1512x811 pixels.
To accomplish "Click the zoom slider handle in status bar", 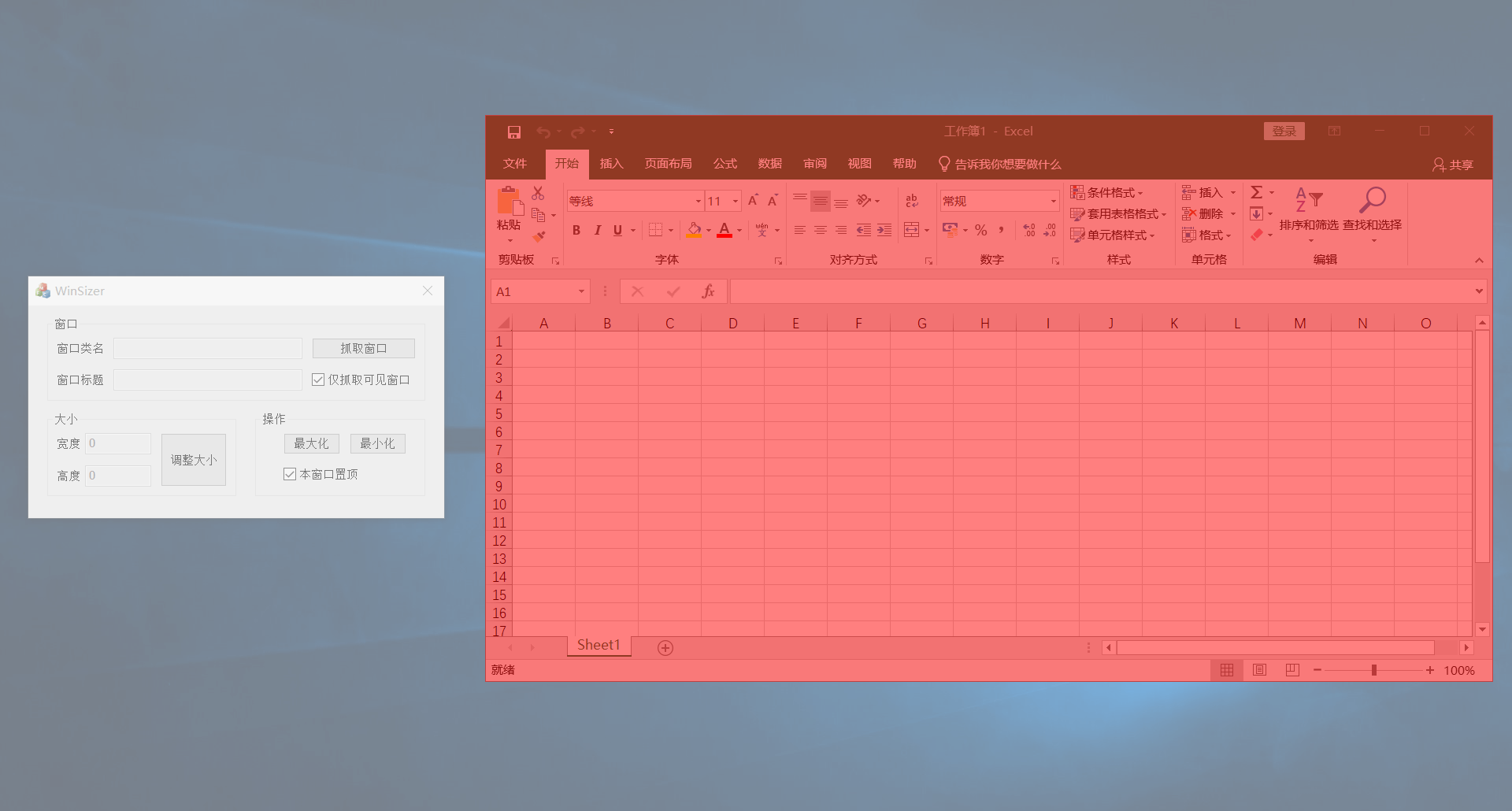I will click(x=1374, y=670).
